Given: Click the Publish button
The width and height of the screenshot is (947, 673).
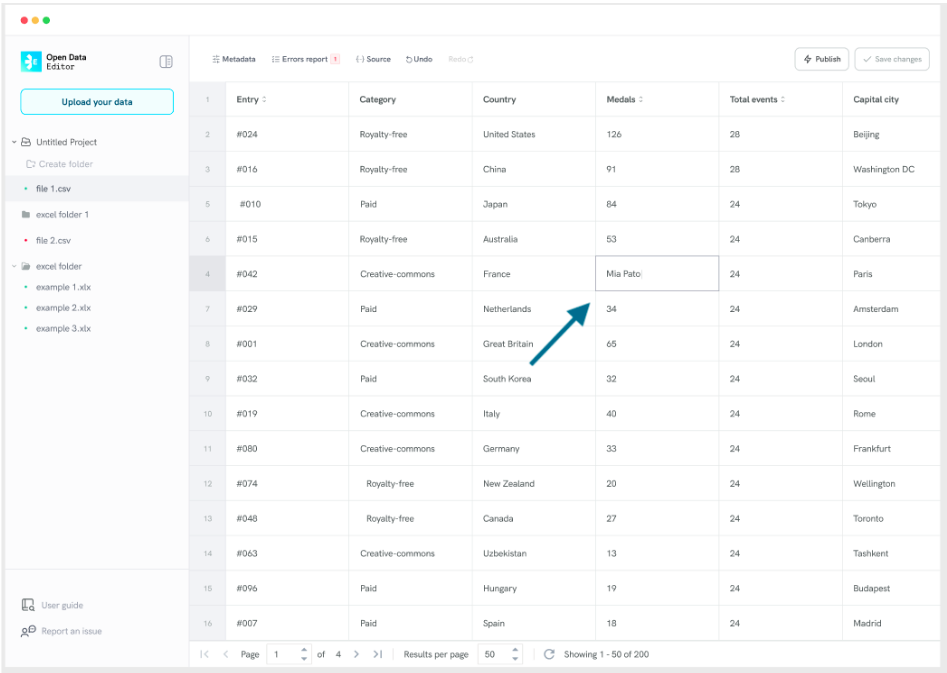Looking at the screenshot, I should [821, 60].
